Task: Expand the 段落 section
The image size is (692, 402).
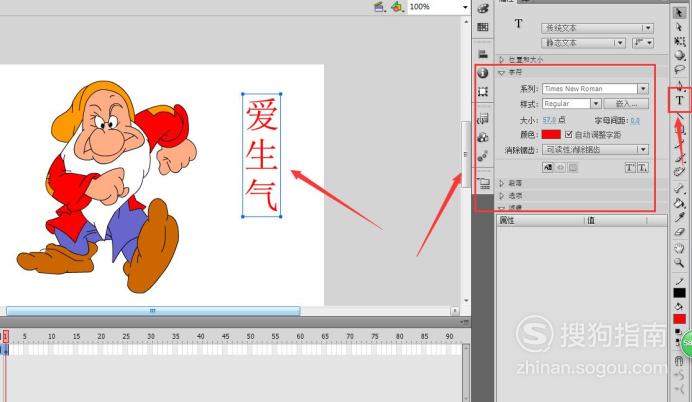Action: click(502, 183)
